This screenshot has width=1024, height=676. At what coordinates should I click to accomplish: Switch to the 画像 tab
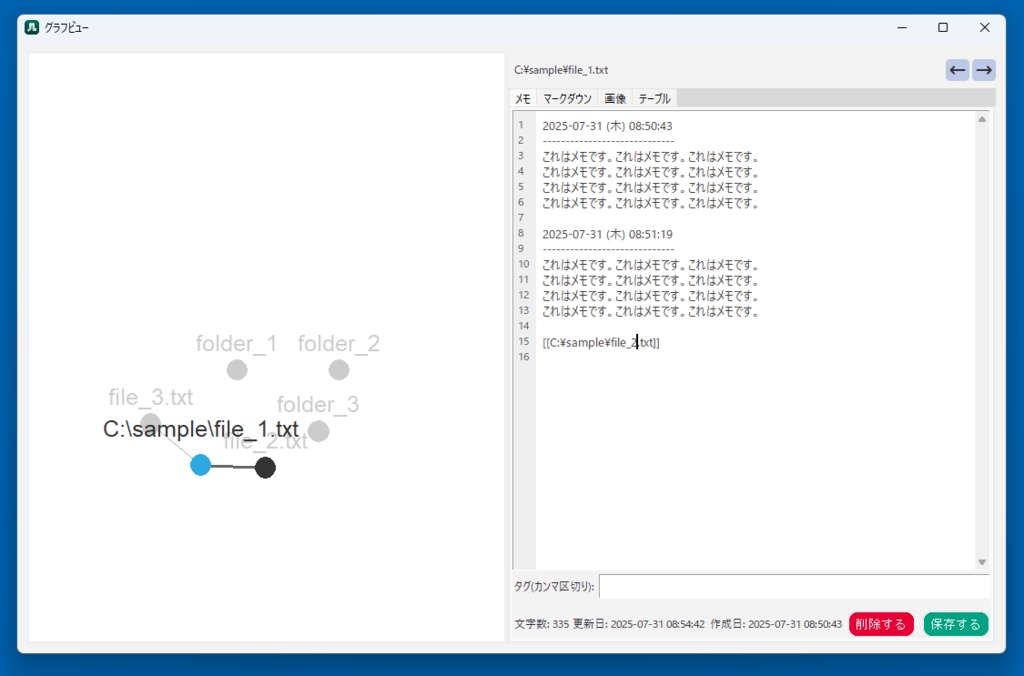tap(615, 99)
